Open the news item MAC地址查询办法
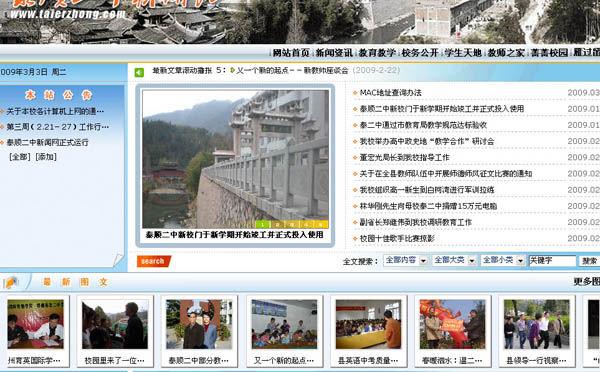The width and height of the screenshot is (600, 372). (390, 93)
